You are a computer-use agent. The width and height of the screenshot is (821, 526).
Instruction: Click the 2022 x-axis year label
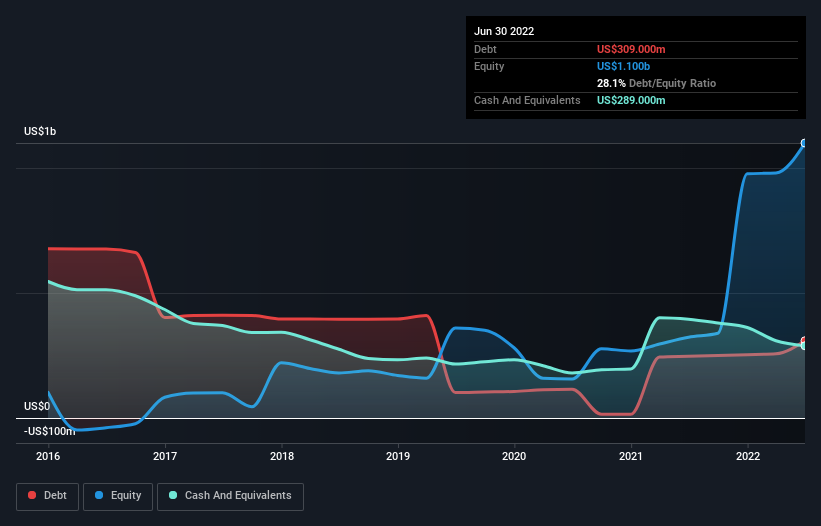click(x=748, y=456)
